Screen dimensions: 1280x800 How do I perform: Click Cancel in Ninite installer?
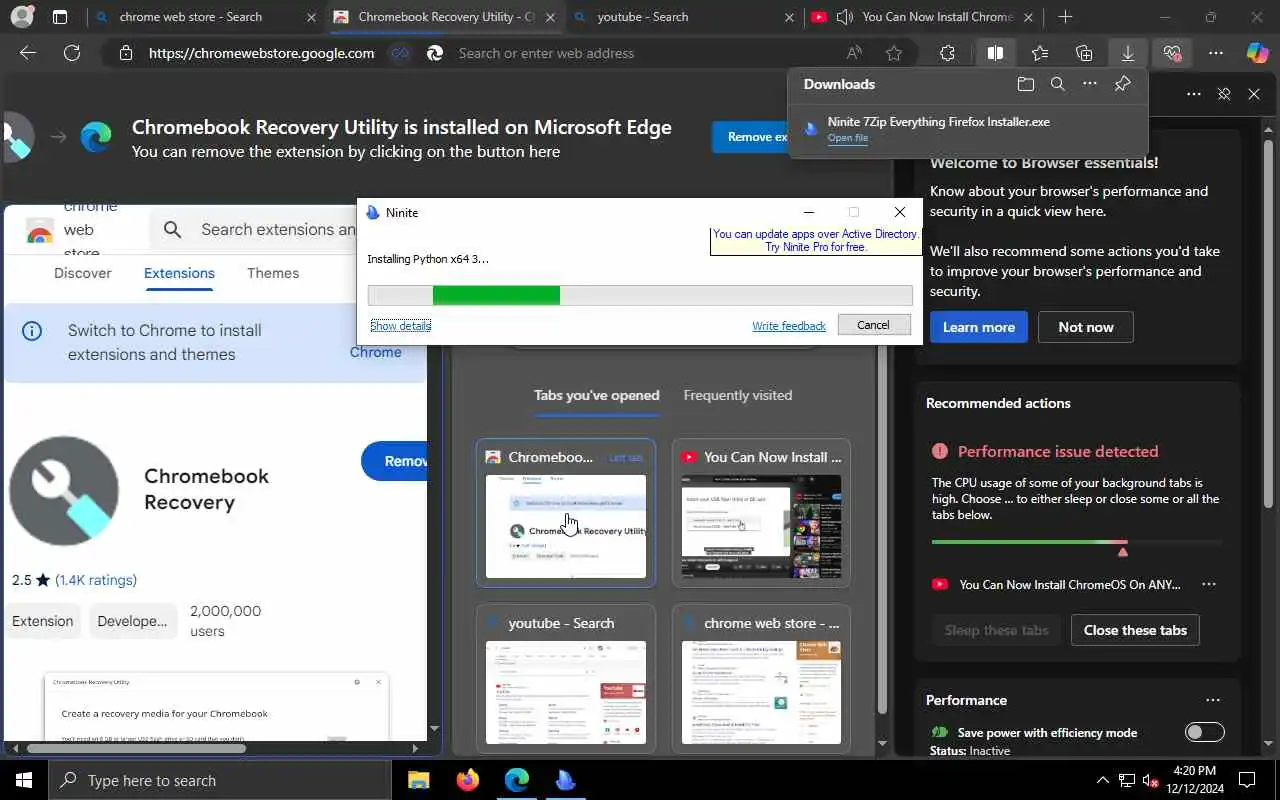click(x=873, y=325)
